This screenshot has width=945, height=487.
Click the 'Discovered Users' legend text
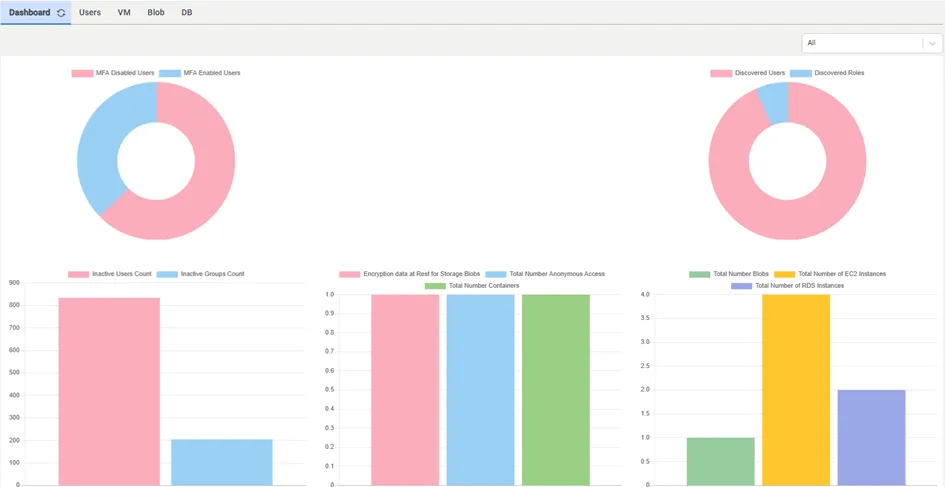point(760,73)
